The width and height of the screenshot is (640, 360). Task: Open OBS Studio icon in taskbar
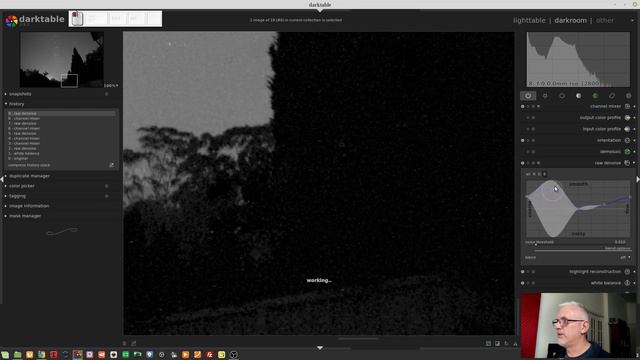233,355
